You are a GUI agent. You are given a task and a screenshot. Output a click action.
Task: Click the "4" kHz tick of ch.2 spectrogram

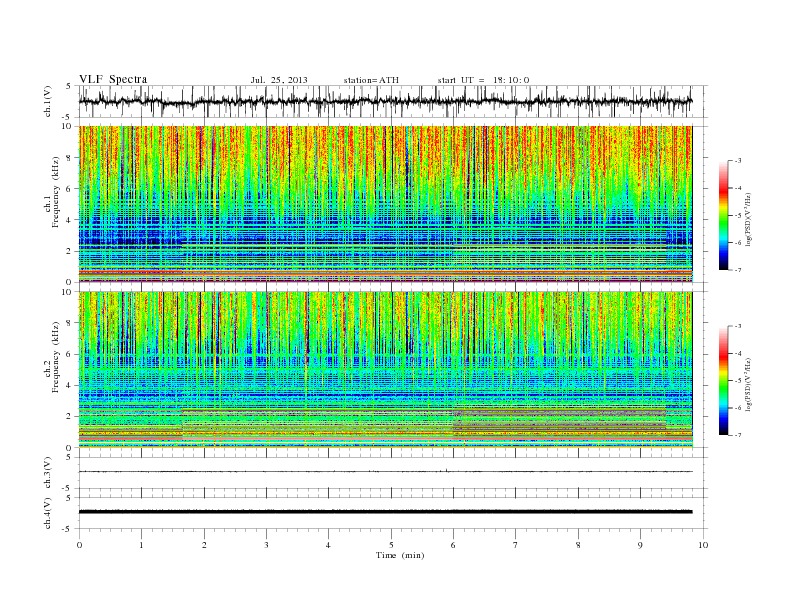70,386
